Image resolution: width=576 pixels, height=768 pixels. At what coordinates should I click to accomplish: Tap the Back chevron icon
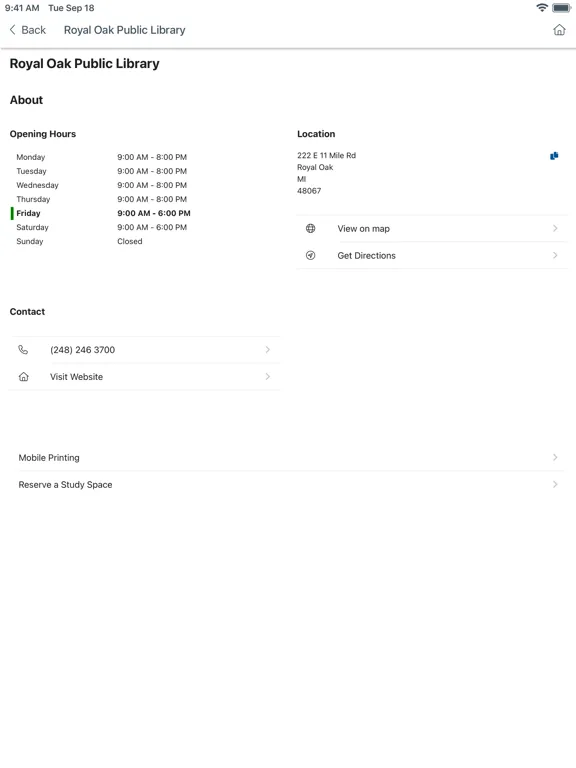pos(12,30)
